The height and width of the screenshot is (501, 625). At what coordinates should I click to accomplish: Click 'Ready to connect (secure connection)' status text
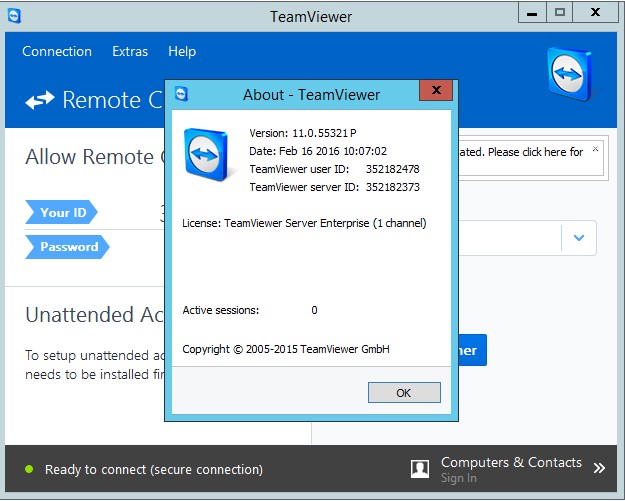[154, 470]
